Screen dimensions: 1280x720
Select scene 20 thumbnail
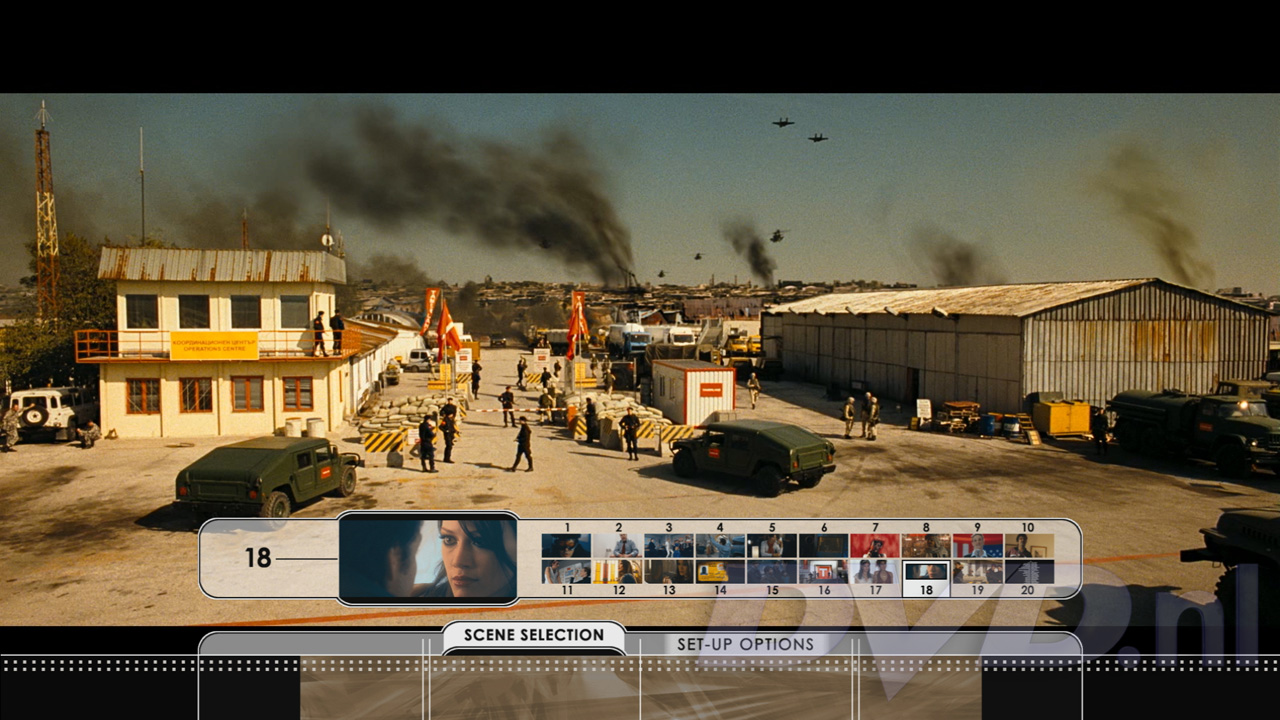click(x=1029, y=571)
